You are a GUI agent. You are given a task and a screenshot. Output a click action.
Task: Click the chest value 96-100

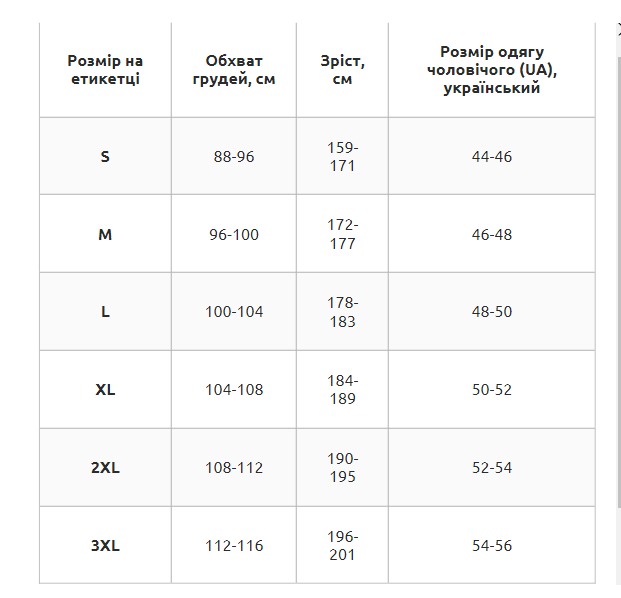point(234,234)
